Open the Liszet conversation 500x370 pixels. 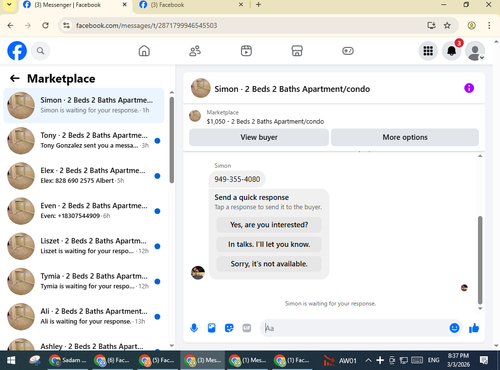84,246
